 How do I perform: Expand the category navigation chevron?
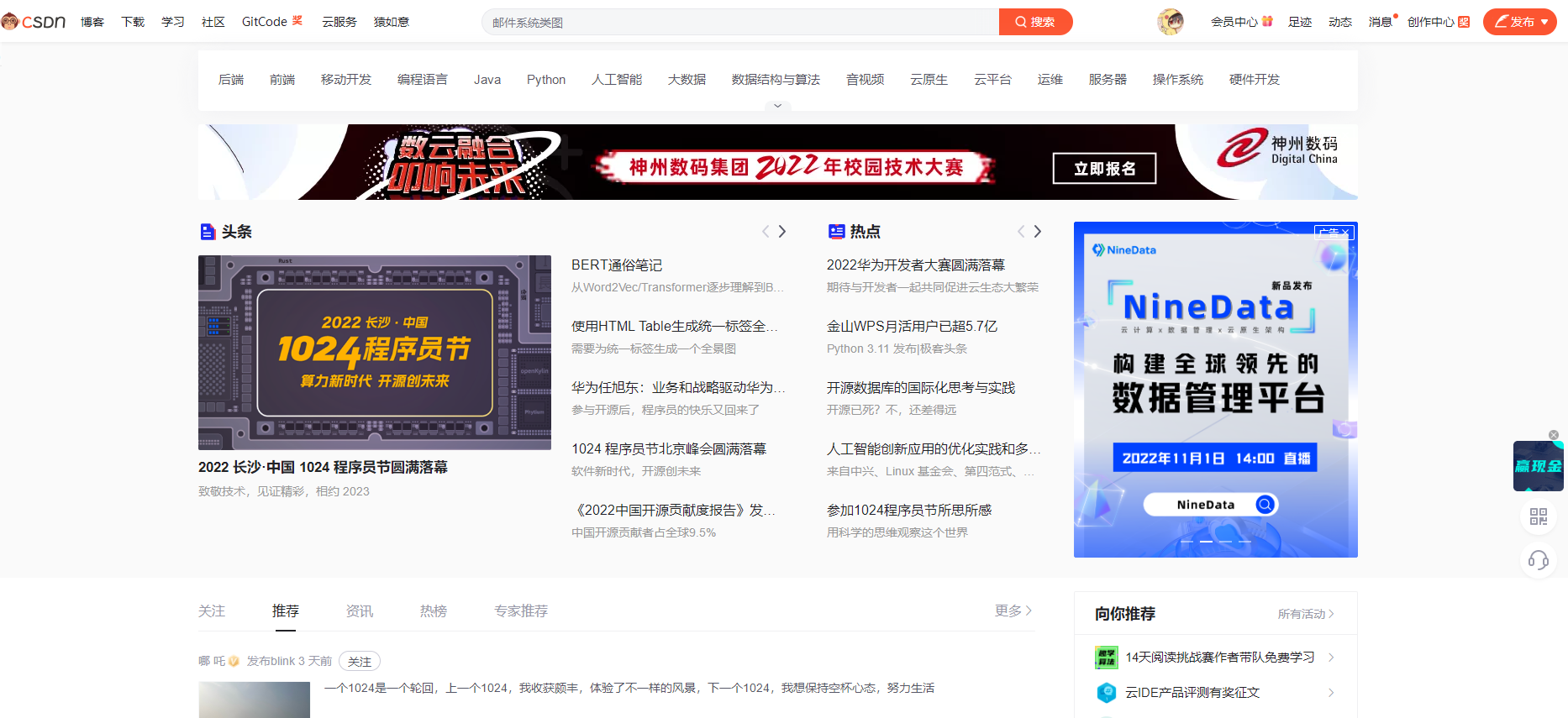point(778,106)
